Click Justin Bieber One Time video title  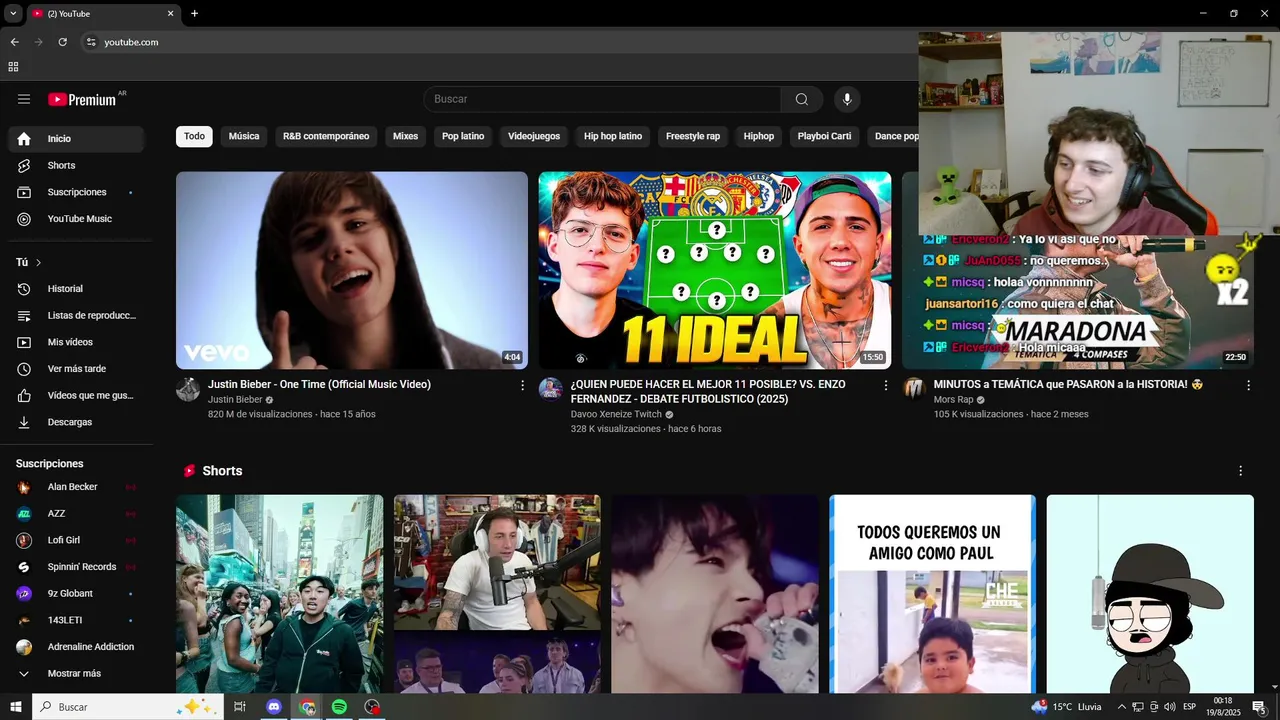point(319,385)
